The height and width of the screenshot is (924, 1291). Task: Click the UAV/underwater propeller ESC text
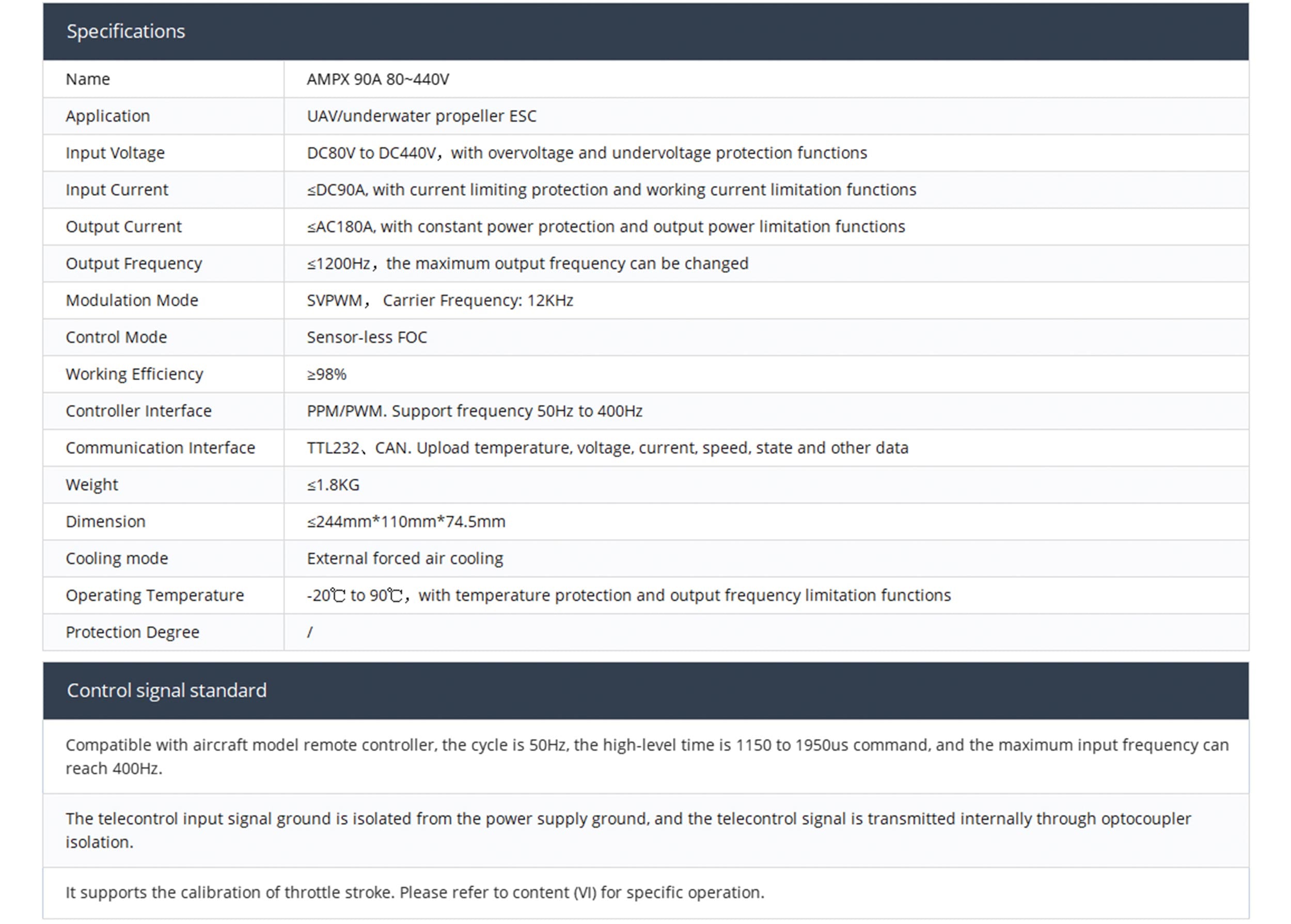click(x=421, y=116)
